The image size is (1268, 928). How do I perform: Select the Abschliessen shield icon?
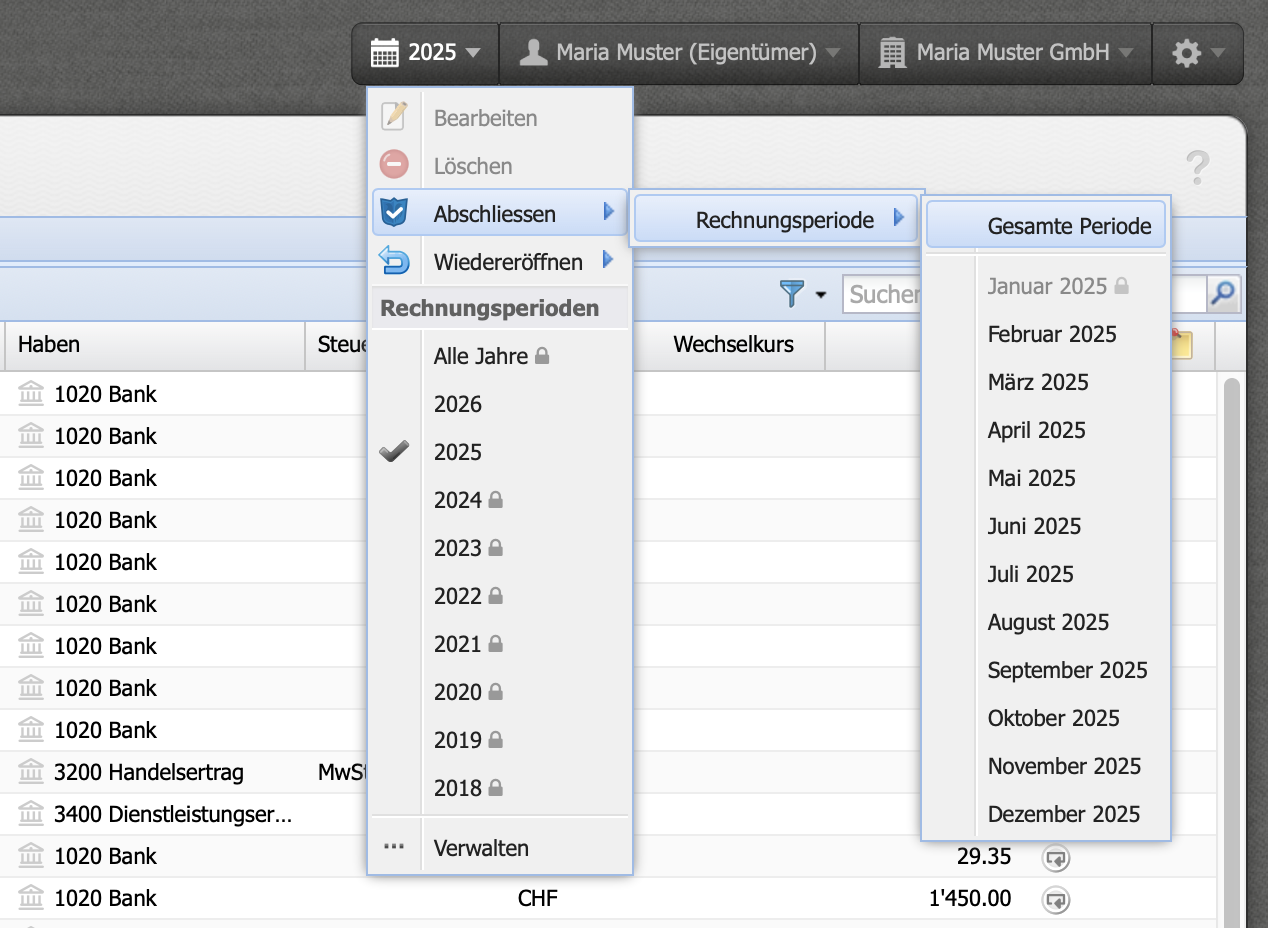tap(396, 213)
